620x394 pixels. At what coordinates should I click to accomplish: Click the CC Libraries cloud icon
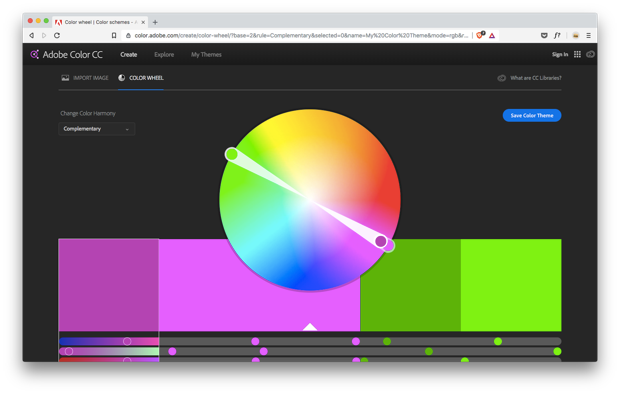501,78
